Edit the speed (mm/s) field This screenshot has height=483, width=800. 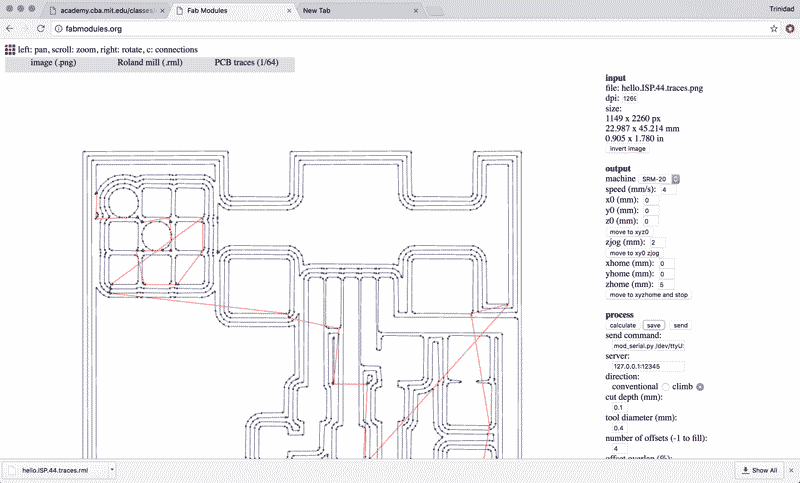pos(669,190)
